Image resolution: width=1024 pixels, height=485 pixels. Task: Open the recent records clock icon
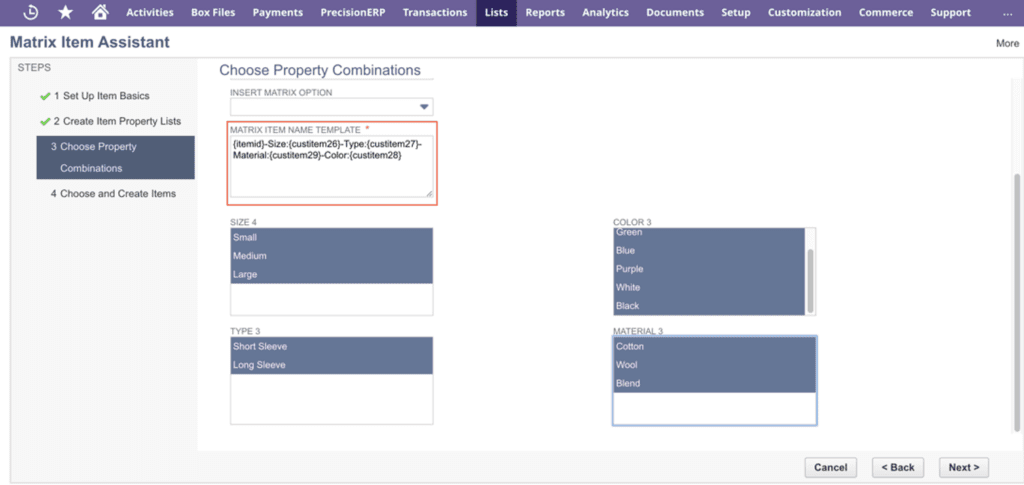31,13
